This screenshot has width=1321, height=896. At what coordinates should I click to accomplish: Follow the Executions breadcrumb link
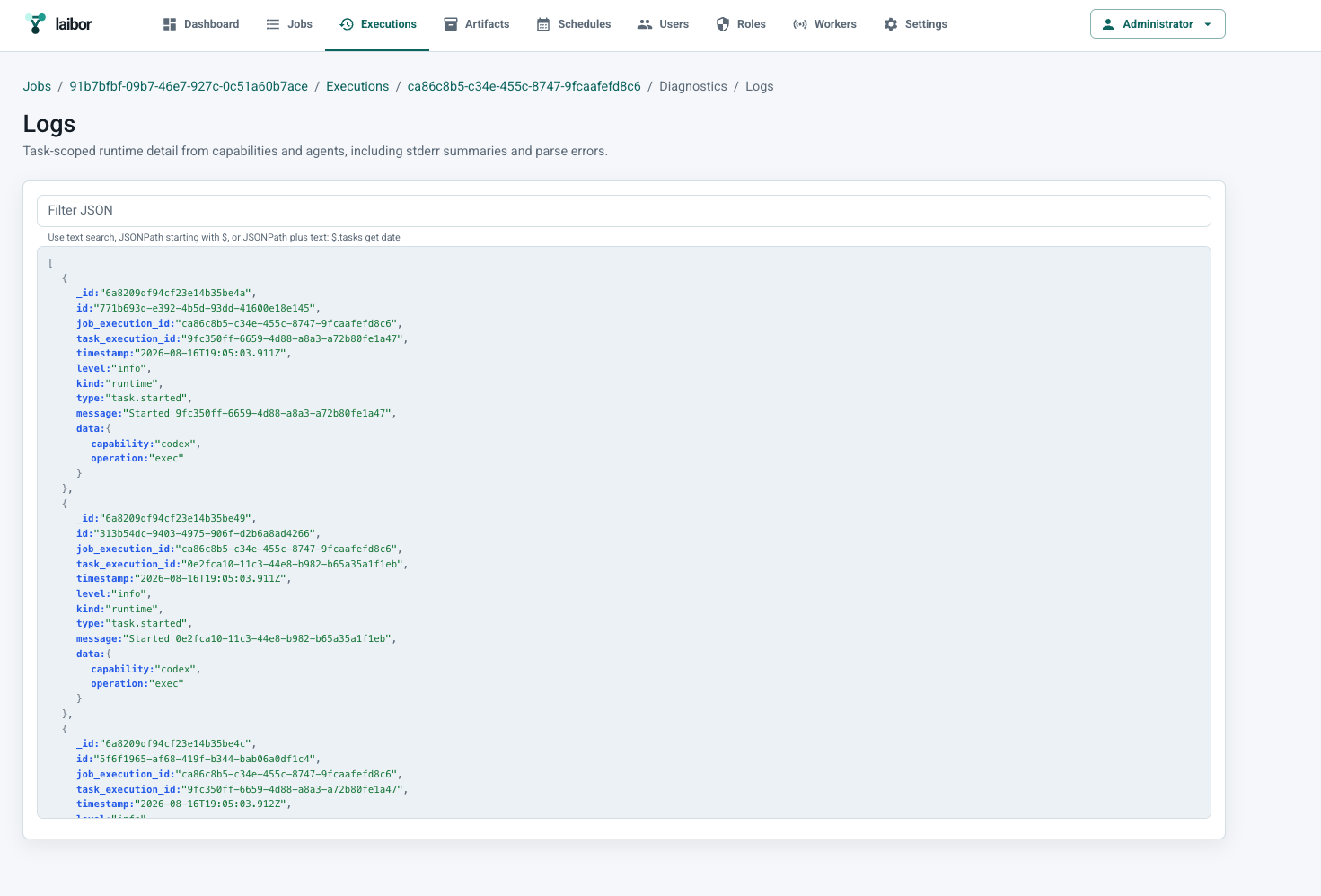coord(357,86)
